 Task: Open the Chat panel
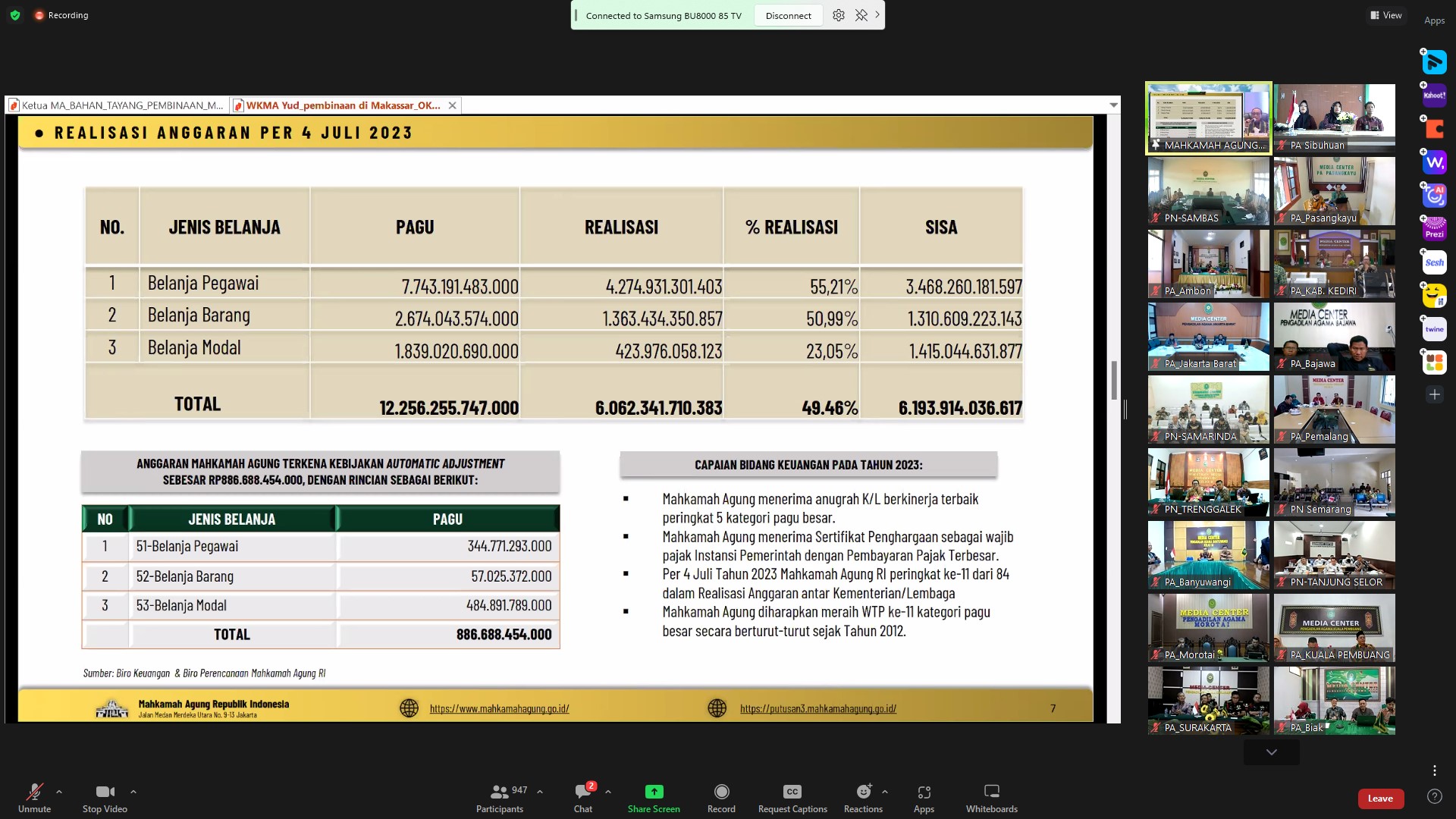coord(583,798)
